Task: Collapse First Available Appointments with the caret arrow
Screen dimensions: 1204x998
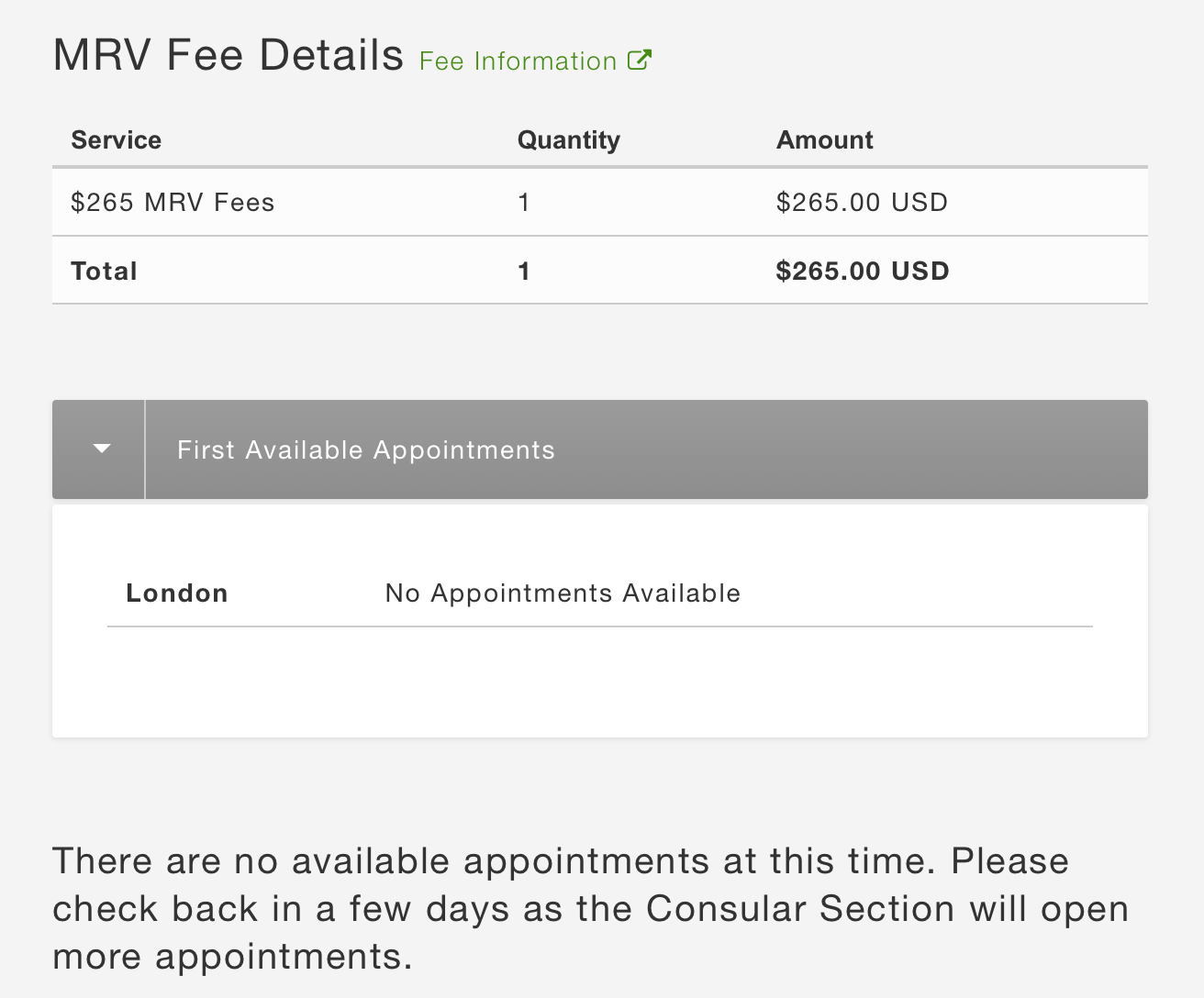Action: point(101,449)
